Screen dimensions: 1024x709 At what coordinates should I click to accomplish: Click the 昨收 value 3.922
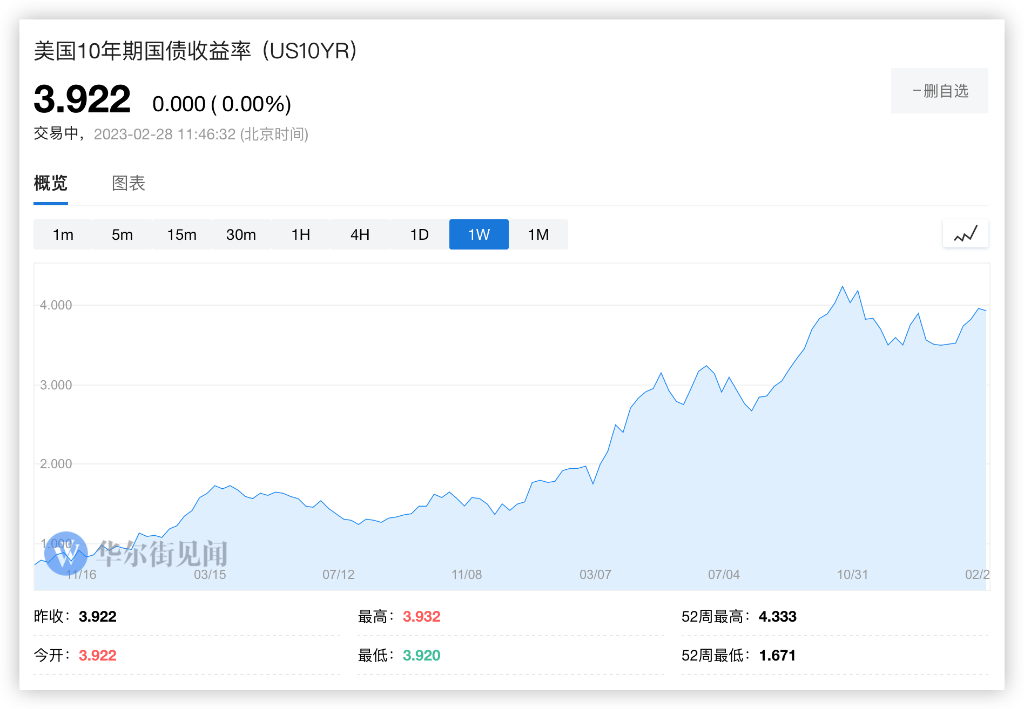97,617
